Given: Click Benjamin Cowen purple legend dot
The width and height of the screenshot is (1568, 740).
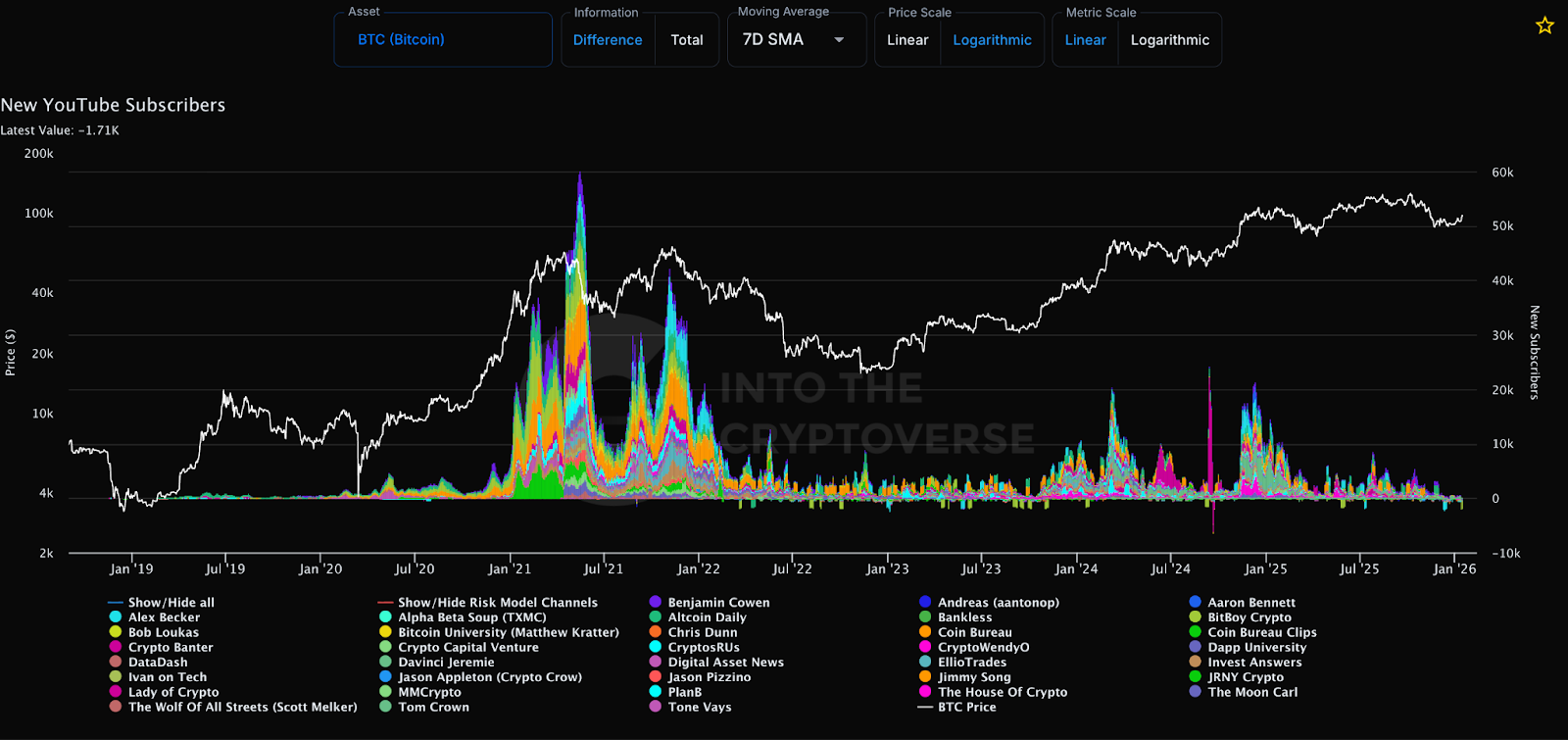Looking at the screenshot, I should tap(656, 602).
